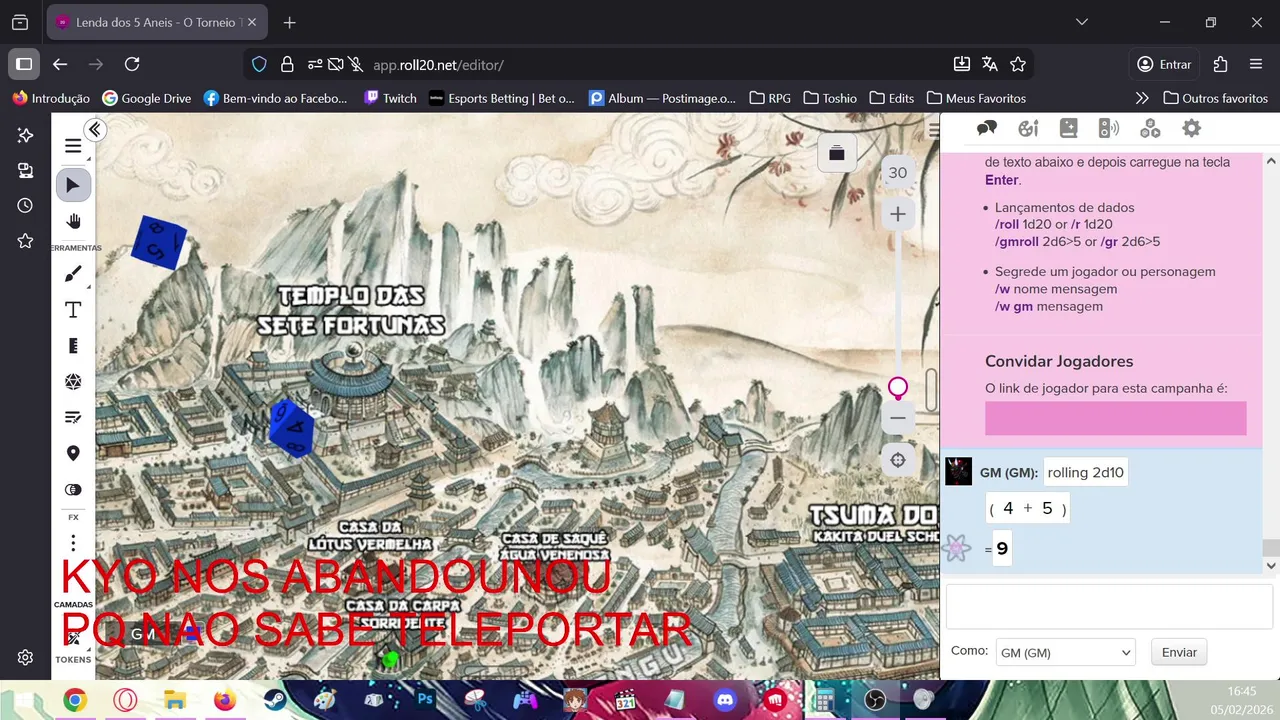Open the Dice rolling tool
Screen dimensions: 1280x720
[x=73, y=382]
